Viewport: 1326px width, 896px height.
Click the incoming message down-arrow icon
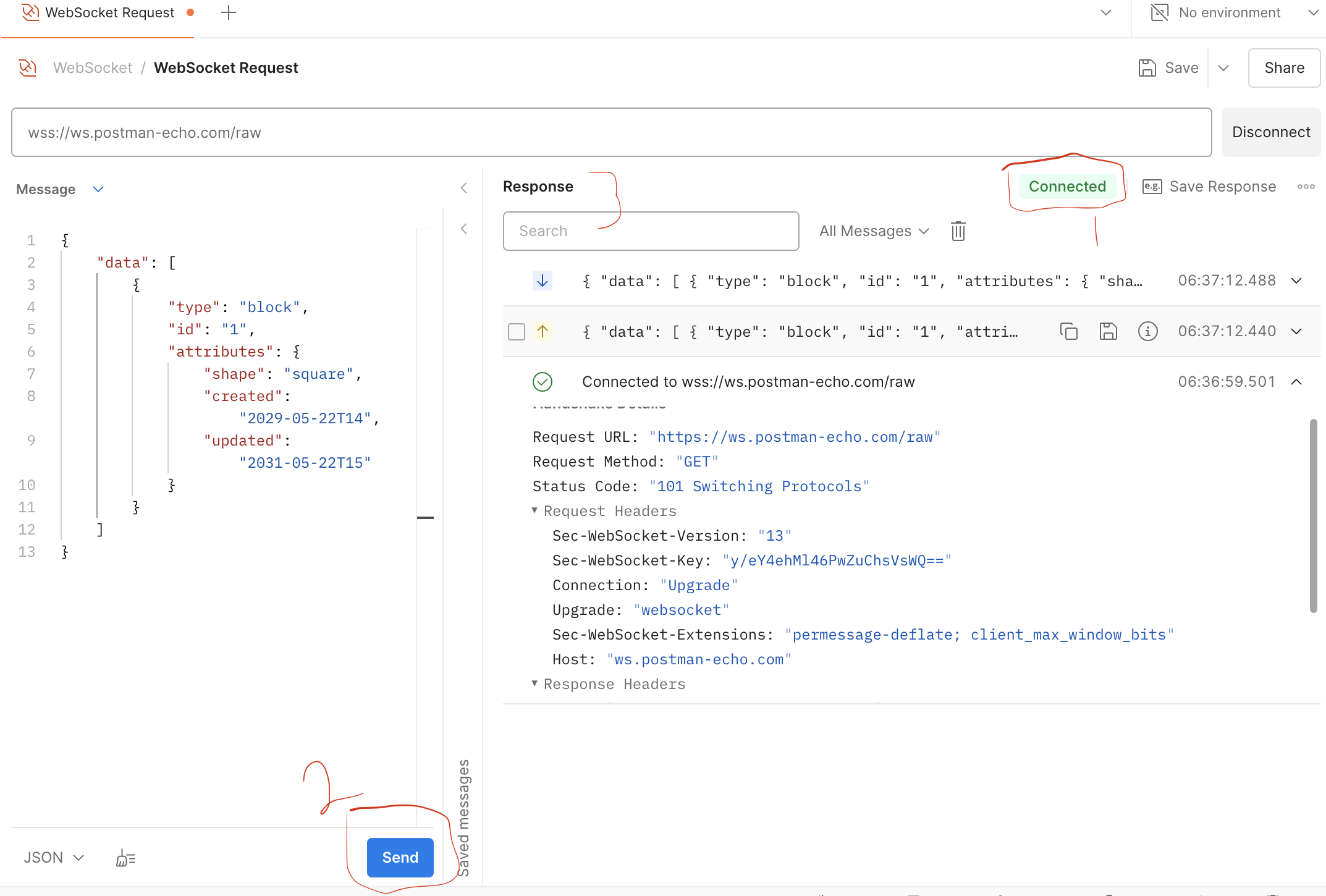(543, 281)
